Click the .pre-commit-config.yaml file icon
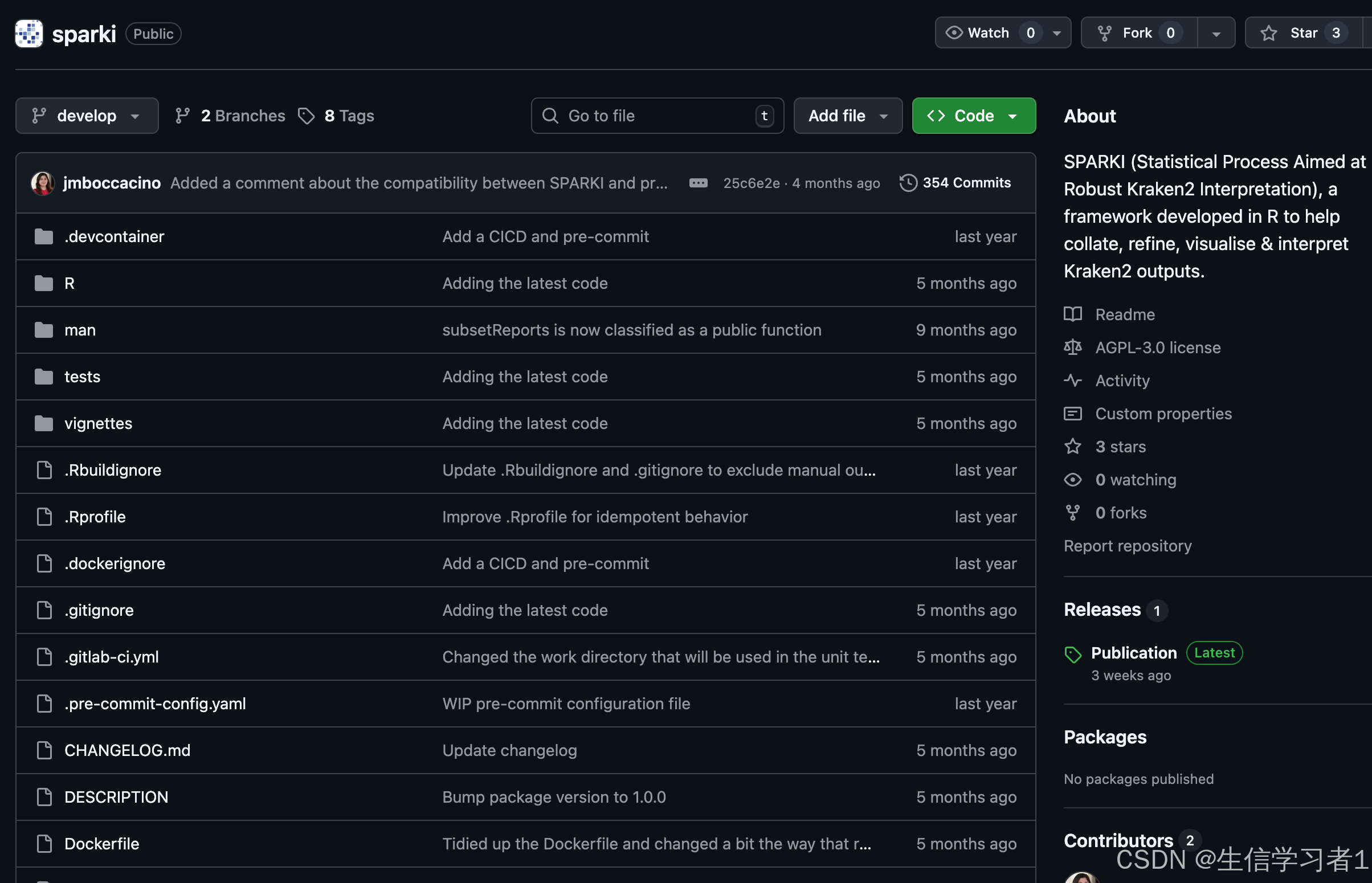The height and width of the screenshot is (883, 1372). coord(44,704)
